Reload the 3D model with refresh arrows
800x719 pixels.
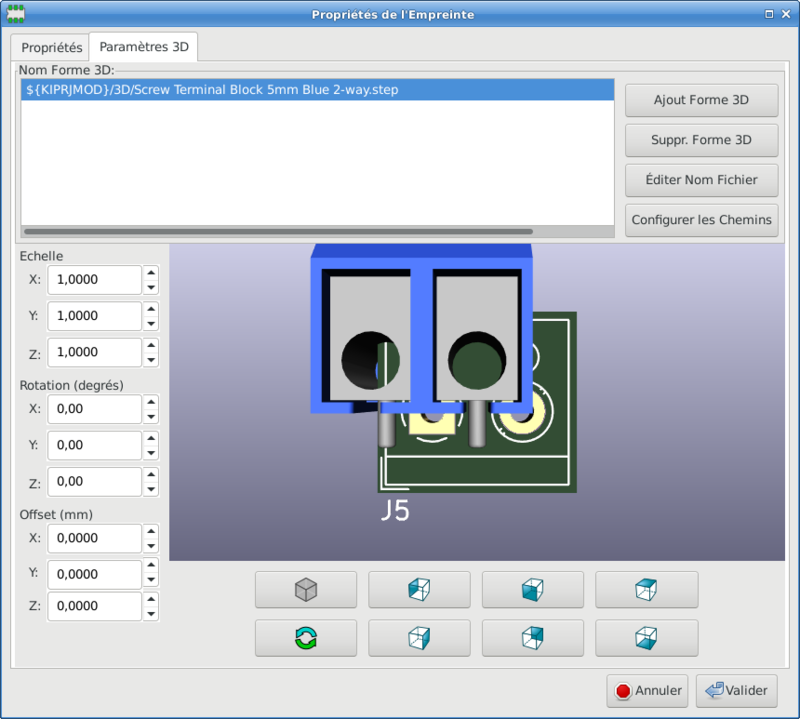click(306, 638)
